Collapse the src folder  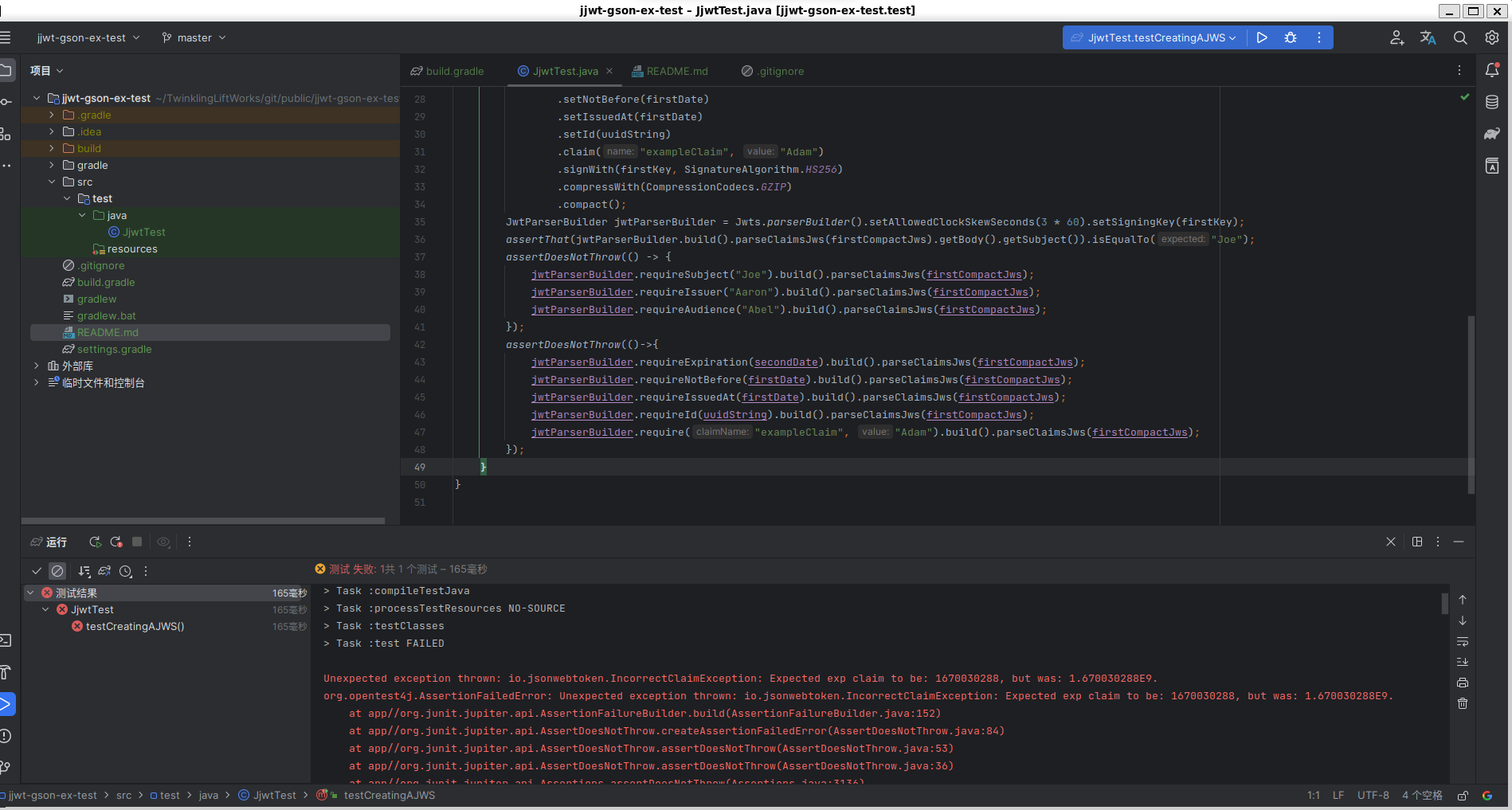[x=52, y=182]
